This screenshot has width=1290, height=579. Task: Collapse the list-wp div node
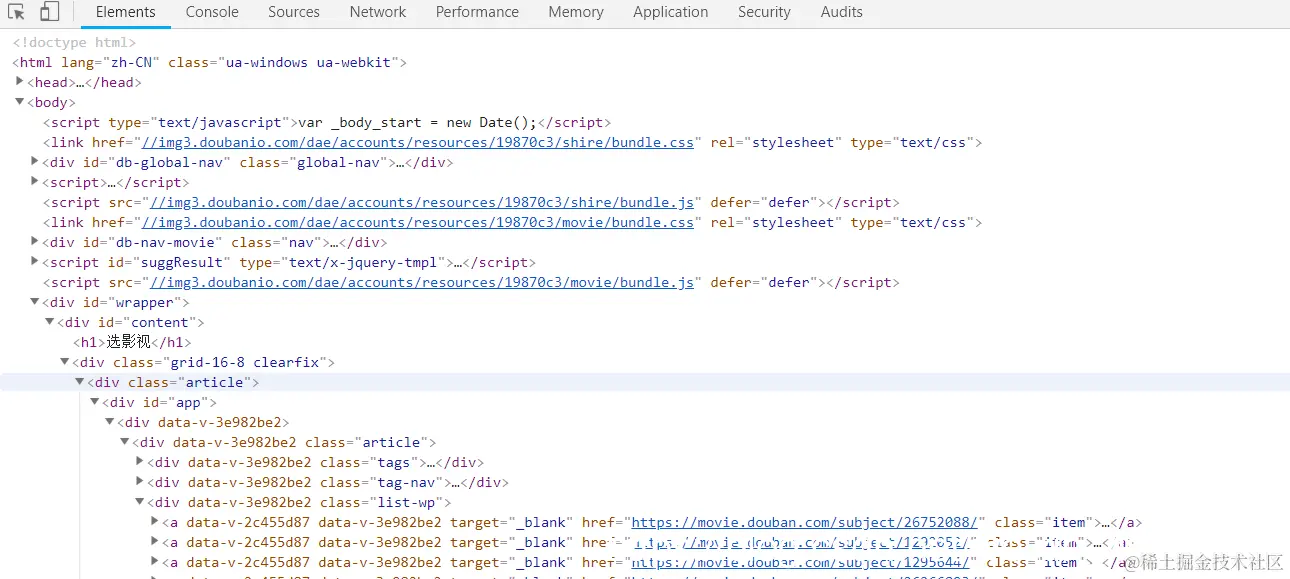pyautogui.click(x=140, y=502)
